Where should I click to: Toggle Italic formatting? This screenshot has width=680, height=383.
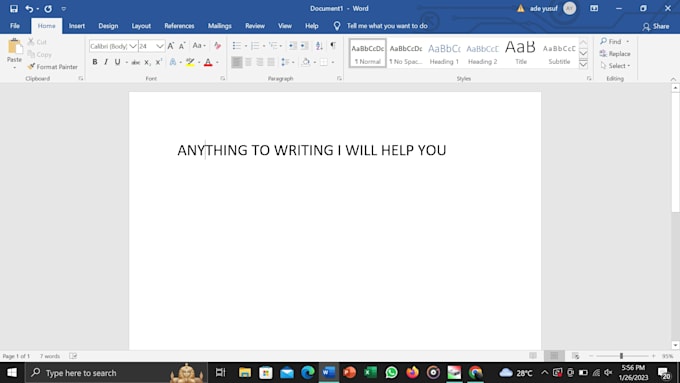coord(106,62)
